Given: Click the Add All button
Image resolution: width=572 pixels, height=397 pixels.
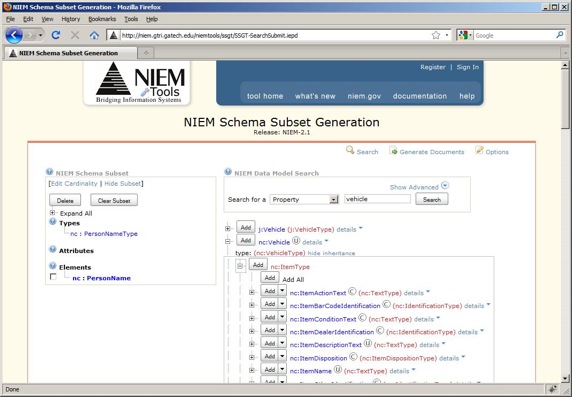Looking at the screenshot, I should (x=270, y=278).
